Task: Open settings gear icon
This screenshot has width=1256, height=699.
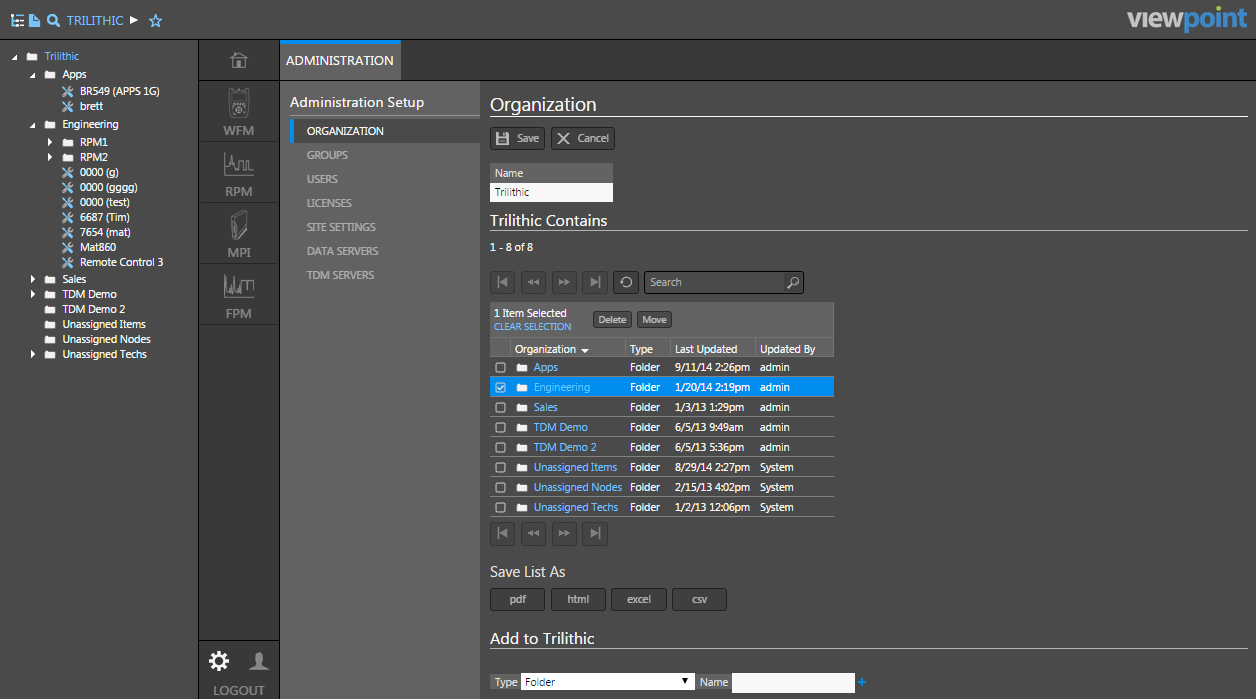Action: [219, 660]
